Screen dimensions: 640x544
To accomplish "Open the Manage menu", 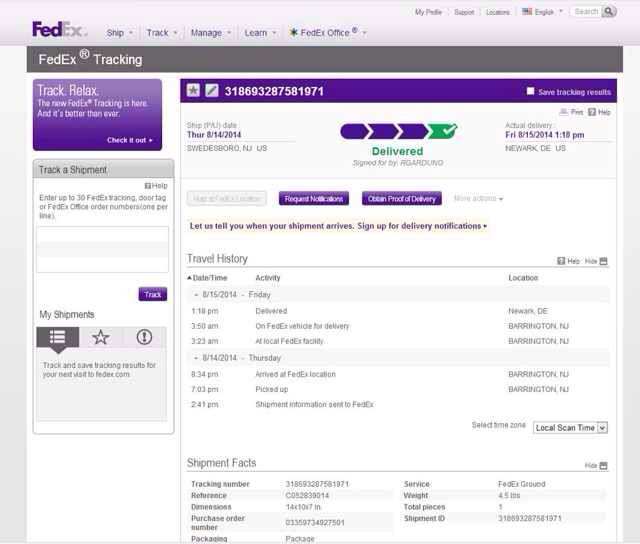I will tap(210, 33).
